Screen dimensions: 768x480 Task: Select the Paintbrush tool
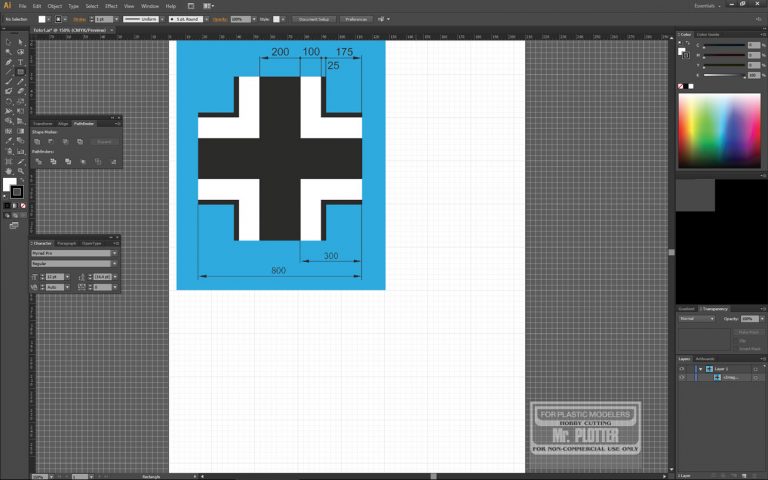[x=8, y=81]
